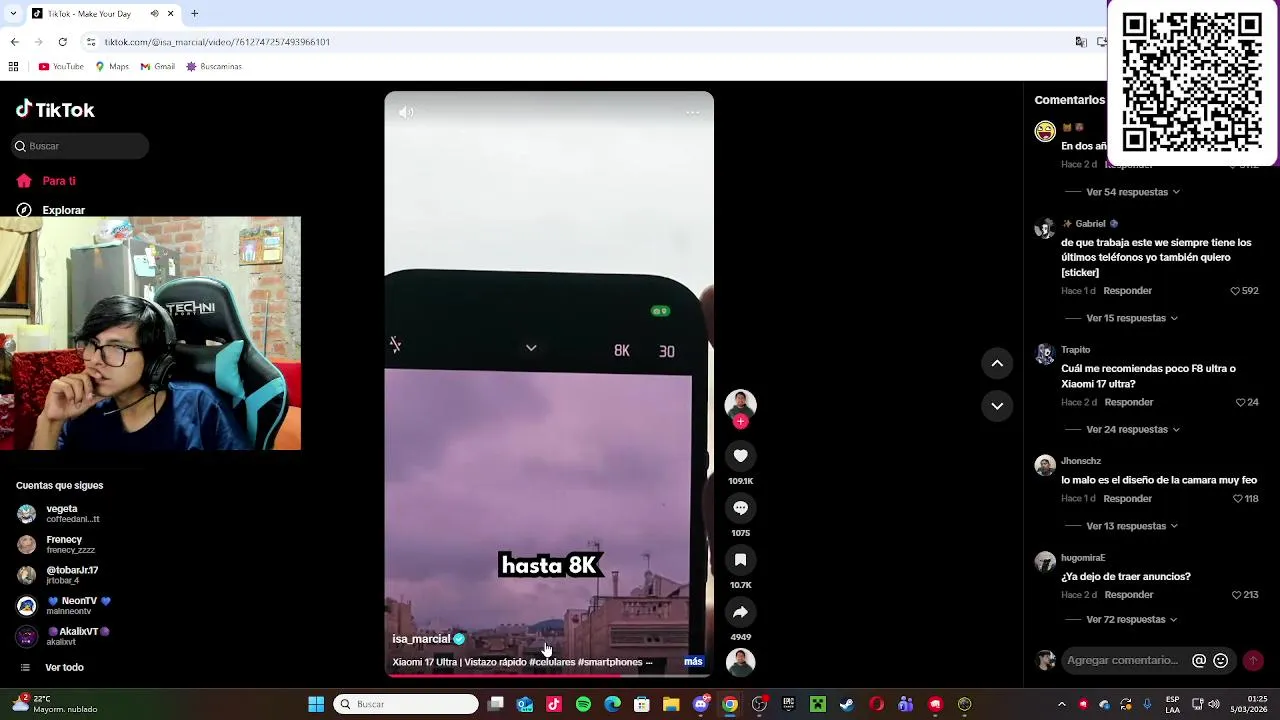Mute the video using the speaker icon
The width and height of the screenshot is (1280, 720).
click(406, 112)
